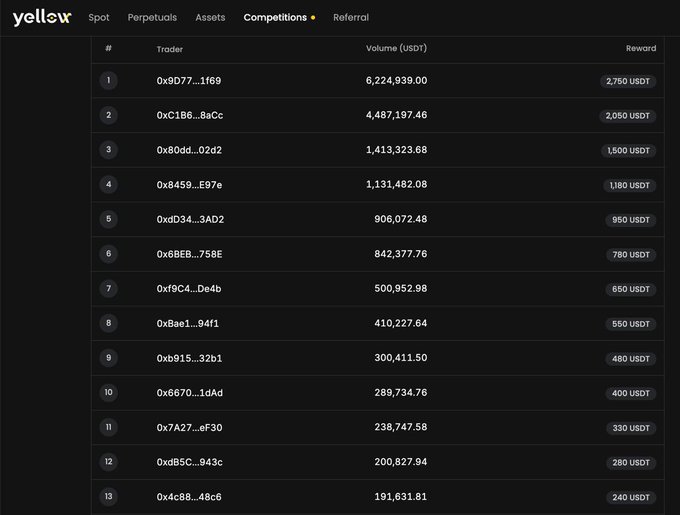
Task: Switch to the Spot tab
Action: pyautogui.click(x=99, y=18)
